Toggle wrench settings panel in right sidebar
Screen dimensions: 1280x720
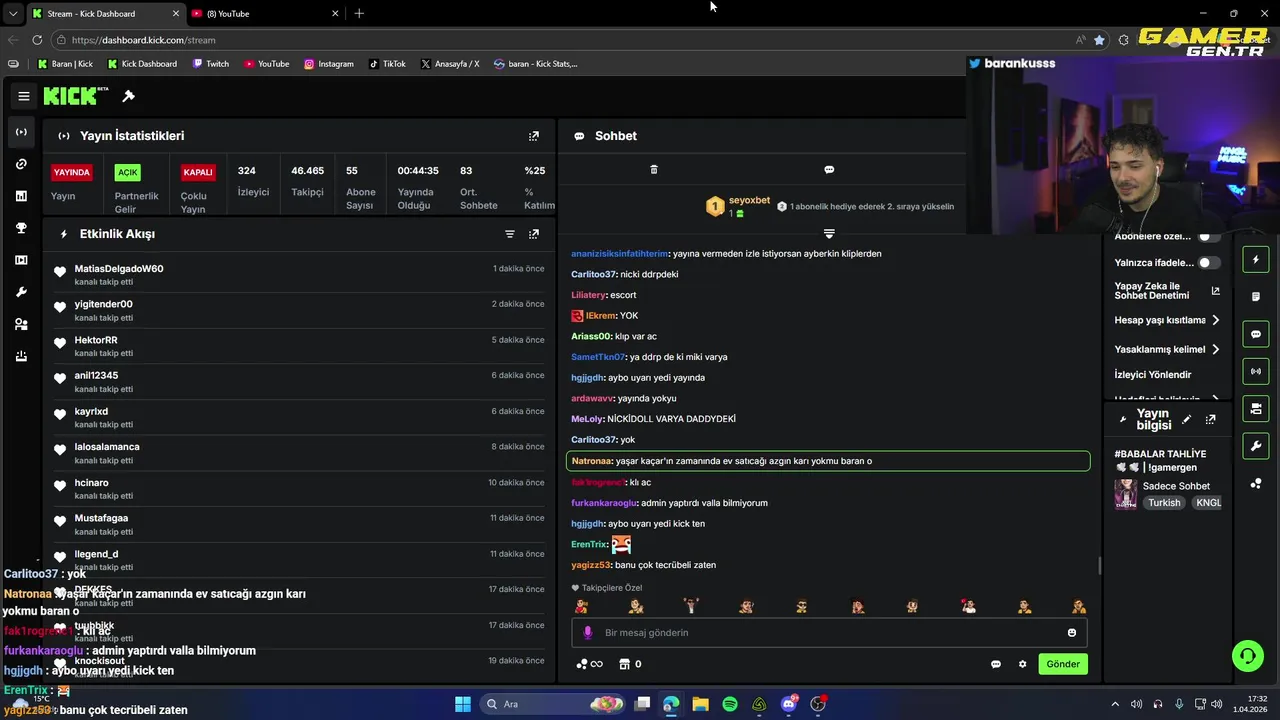(x=1256, y=445)
